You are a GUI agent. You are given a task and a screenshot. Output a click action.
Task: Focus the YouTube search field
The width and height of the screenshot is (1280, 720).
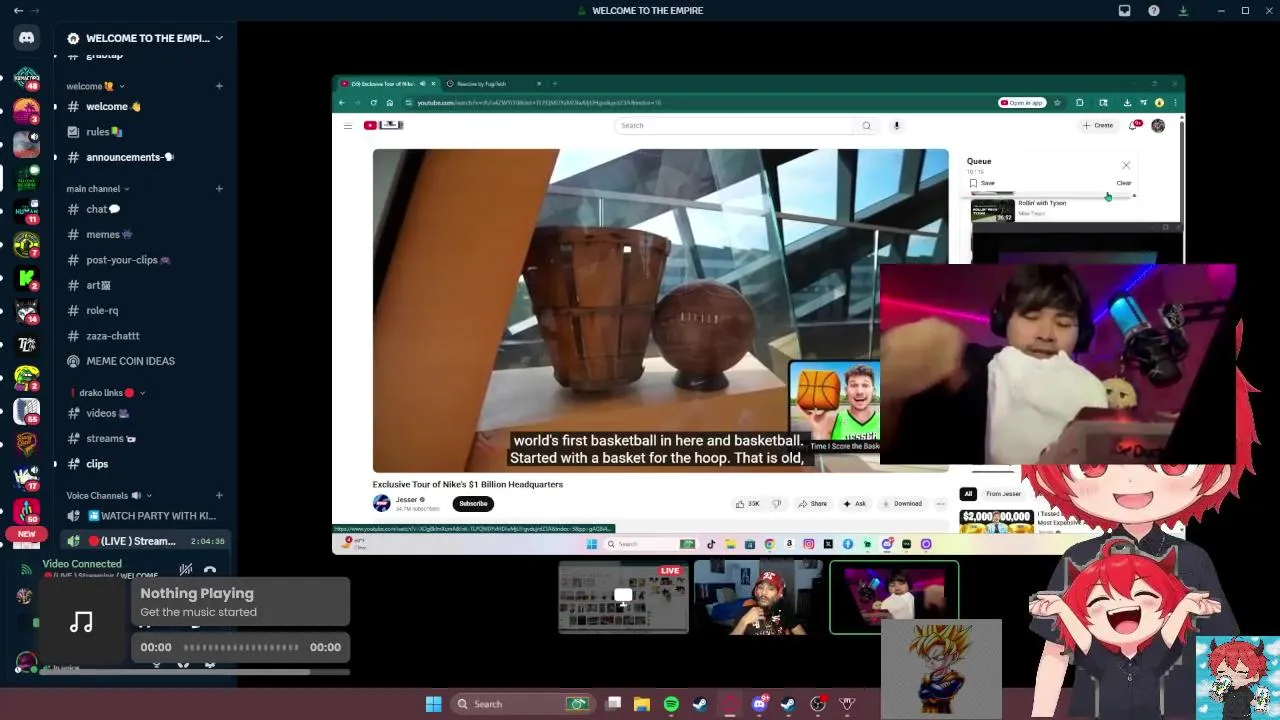(x=734, y=126)
